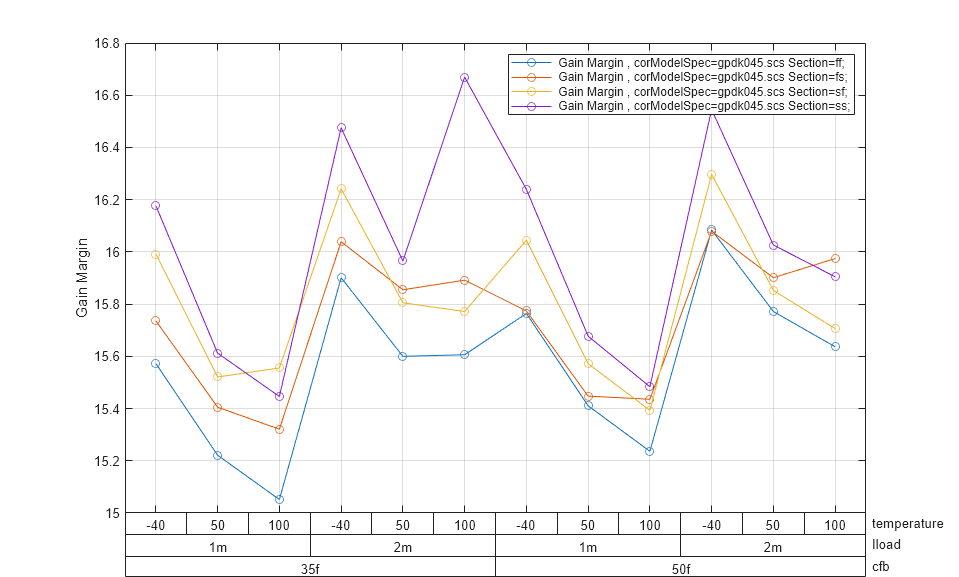Click the Section=ff legend entry text
The image size is (959, 577).
tap(705, 62)
